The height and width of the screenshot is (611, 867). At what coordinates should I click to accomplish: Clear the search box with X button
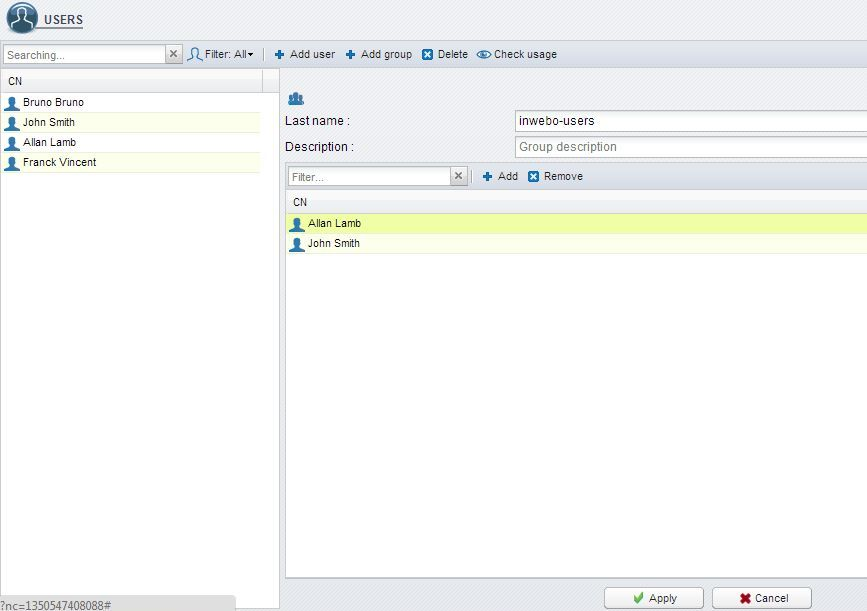click(x=174, y=55)
